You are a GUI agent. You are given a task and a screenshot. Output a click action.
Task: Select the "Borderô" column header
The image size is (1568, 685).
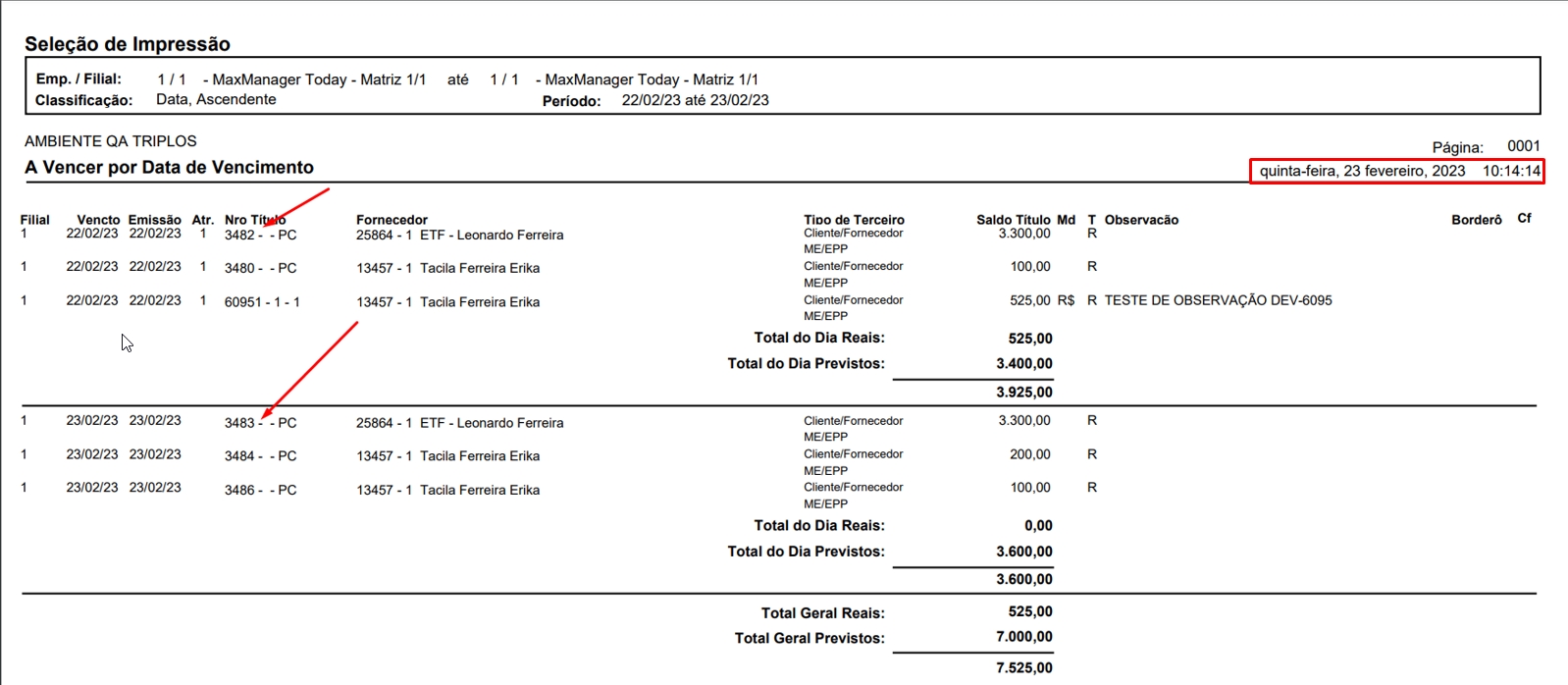1477,220
